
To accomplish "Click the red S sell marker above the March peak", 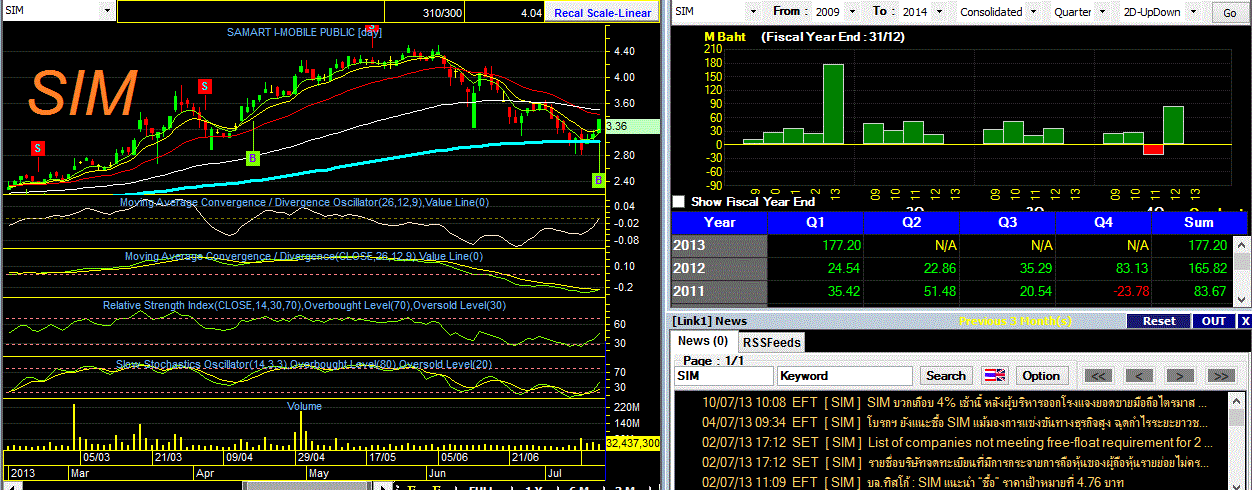I will point(204,86).
